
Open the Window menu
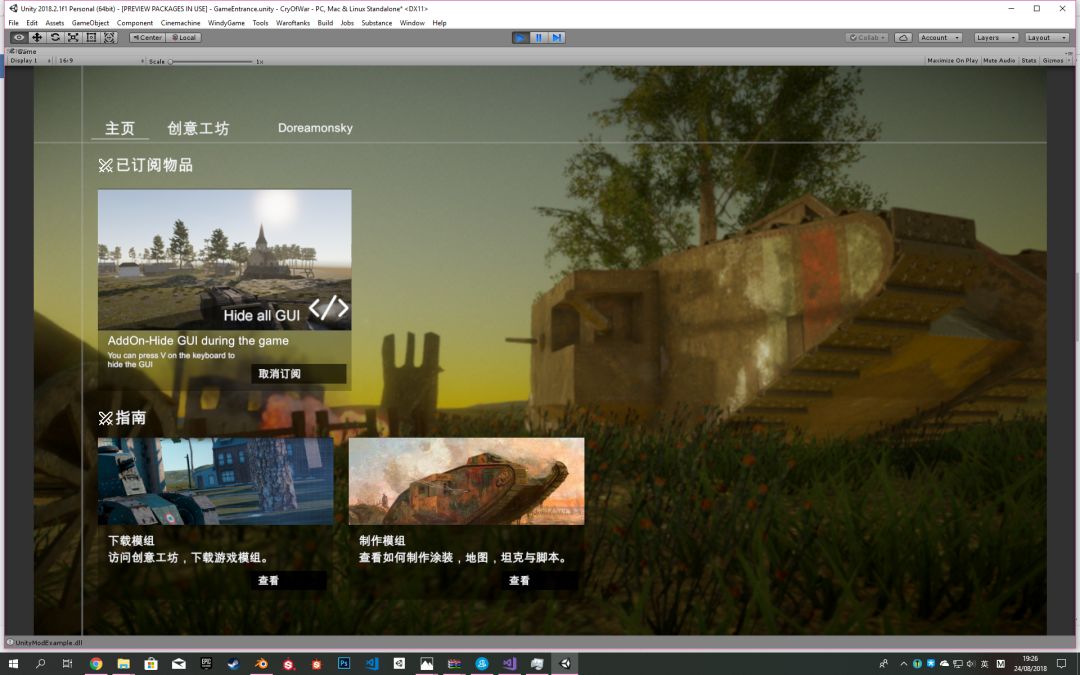click(x=412, y=23)
